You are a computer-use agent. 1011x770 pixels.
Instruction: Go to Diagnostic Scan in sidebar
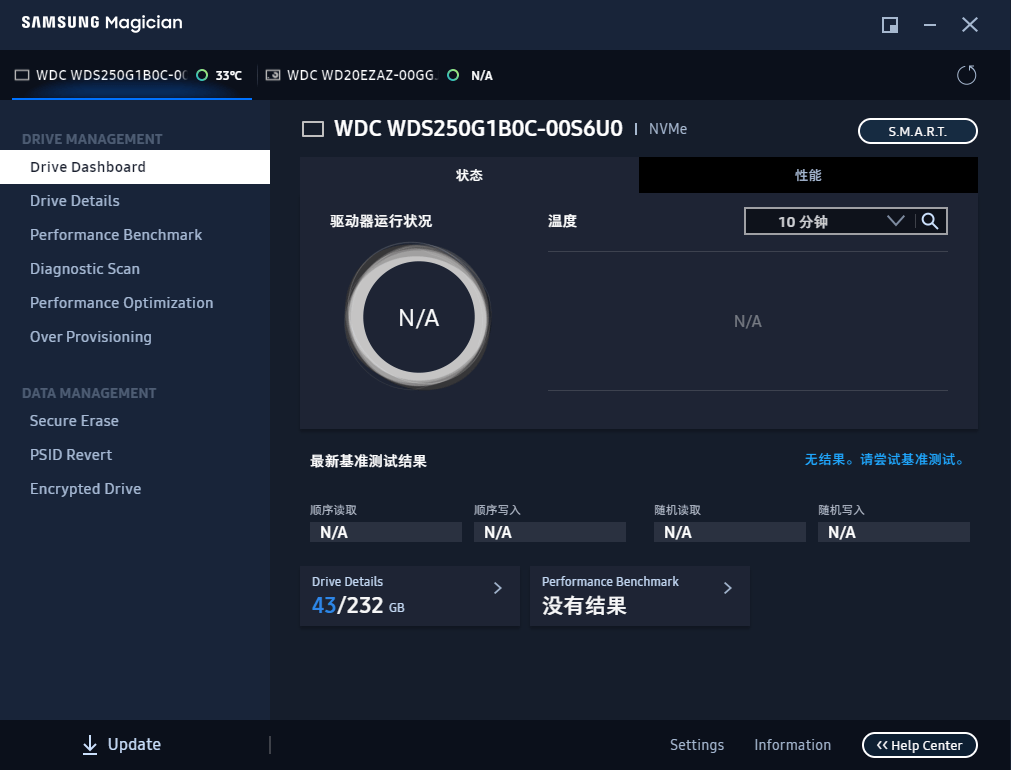click(x=85, y=269)
